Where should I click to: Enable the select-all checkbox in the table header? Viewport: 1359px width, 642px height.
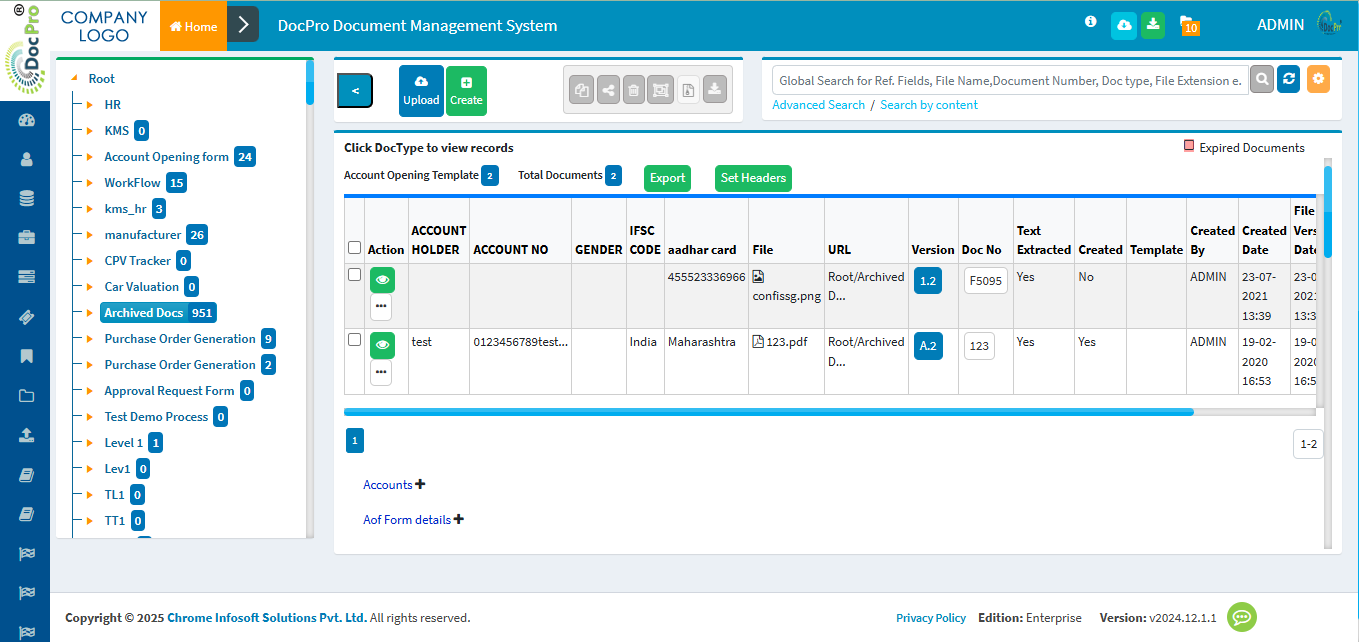[354, 246]
